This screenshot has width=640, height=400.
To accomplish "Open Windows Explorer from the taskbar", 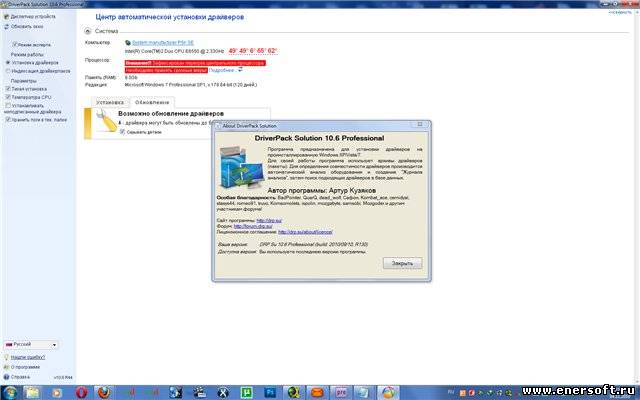I will pyautogui.click(x=32, y=393).
